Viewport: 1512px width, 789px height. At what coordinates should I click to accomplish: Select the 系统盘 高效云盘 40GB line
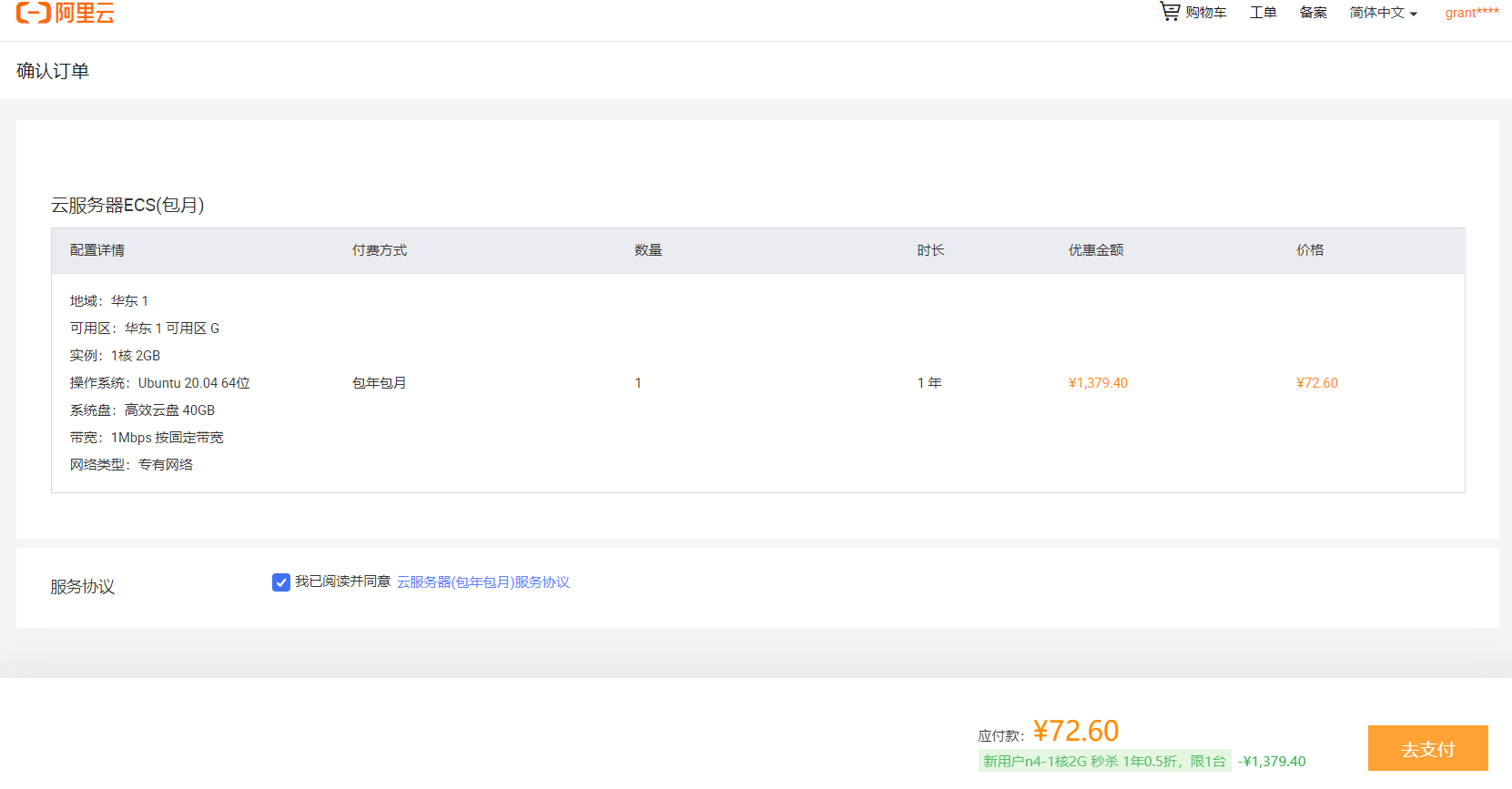143,410
